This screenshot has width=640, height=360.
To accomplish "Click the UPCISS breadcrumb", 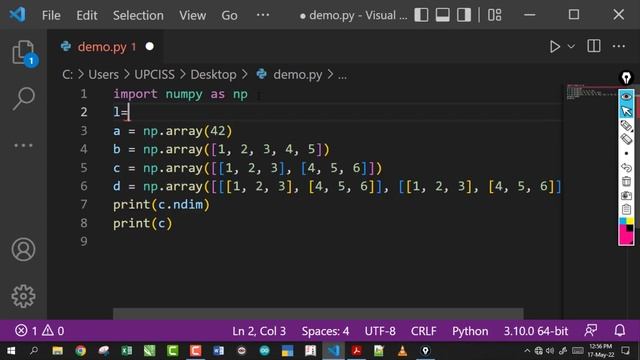I will click(154, 75).
